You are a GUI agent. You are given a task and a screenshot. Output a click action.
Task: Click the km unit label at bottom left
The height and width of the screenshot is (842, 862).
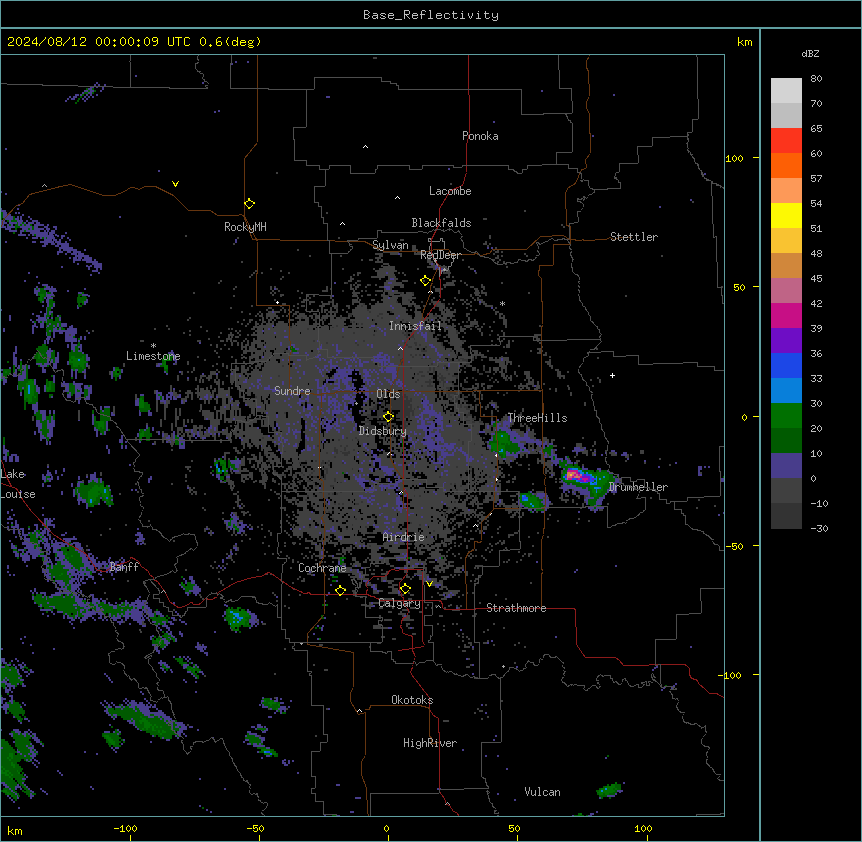pos(15,831)
